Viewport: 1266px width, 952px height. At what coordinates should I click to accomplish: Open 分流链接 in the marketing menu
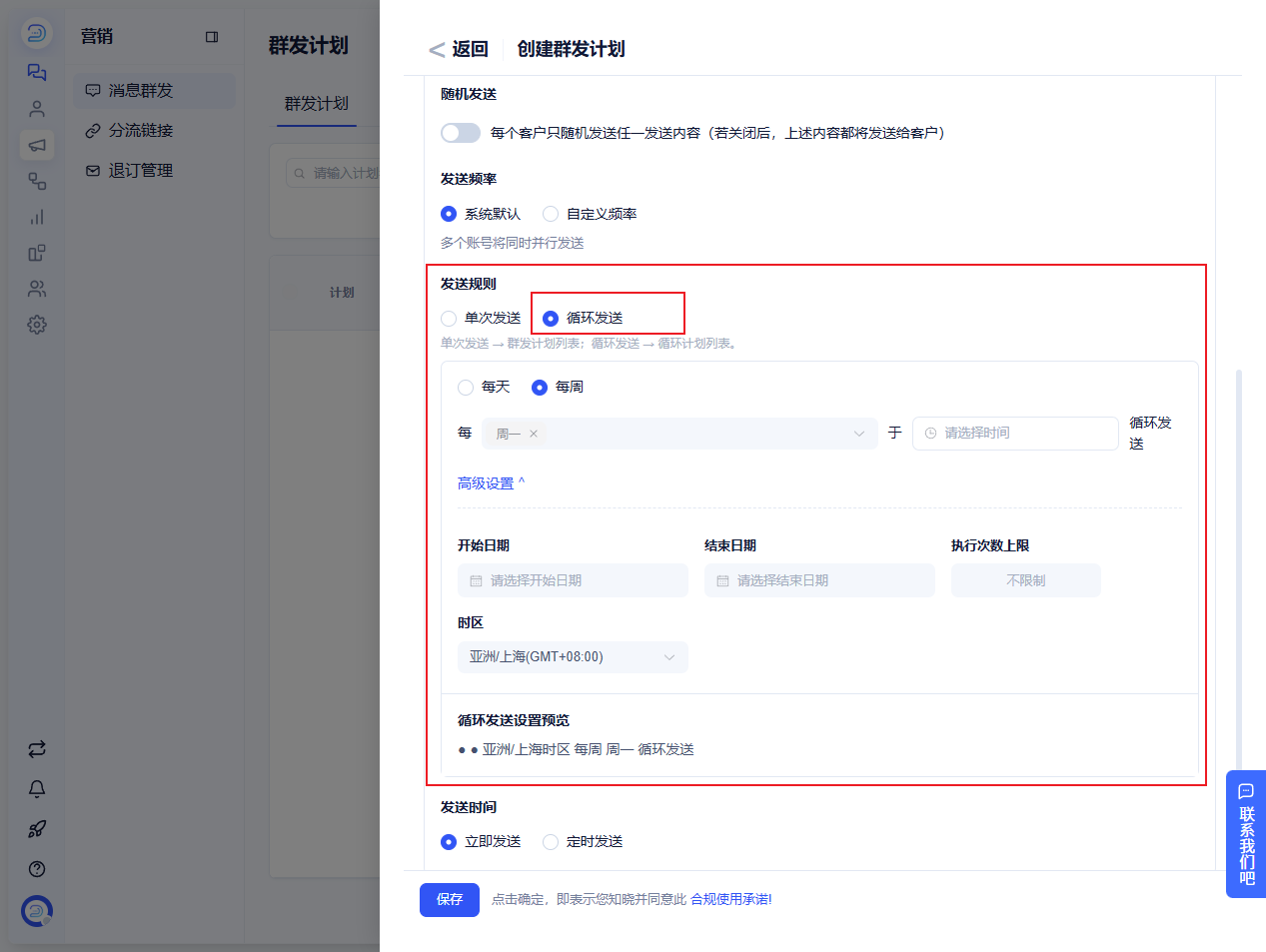pyautogui.click(x=155, y=131)
